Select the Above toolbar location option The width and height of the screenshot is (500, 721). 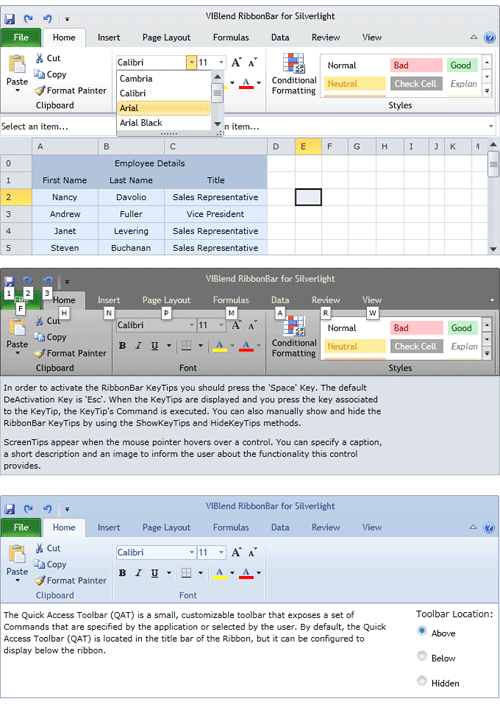422,631
